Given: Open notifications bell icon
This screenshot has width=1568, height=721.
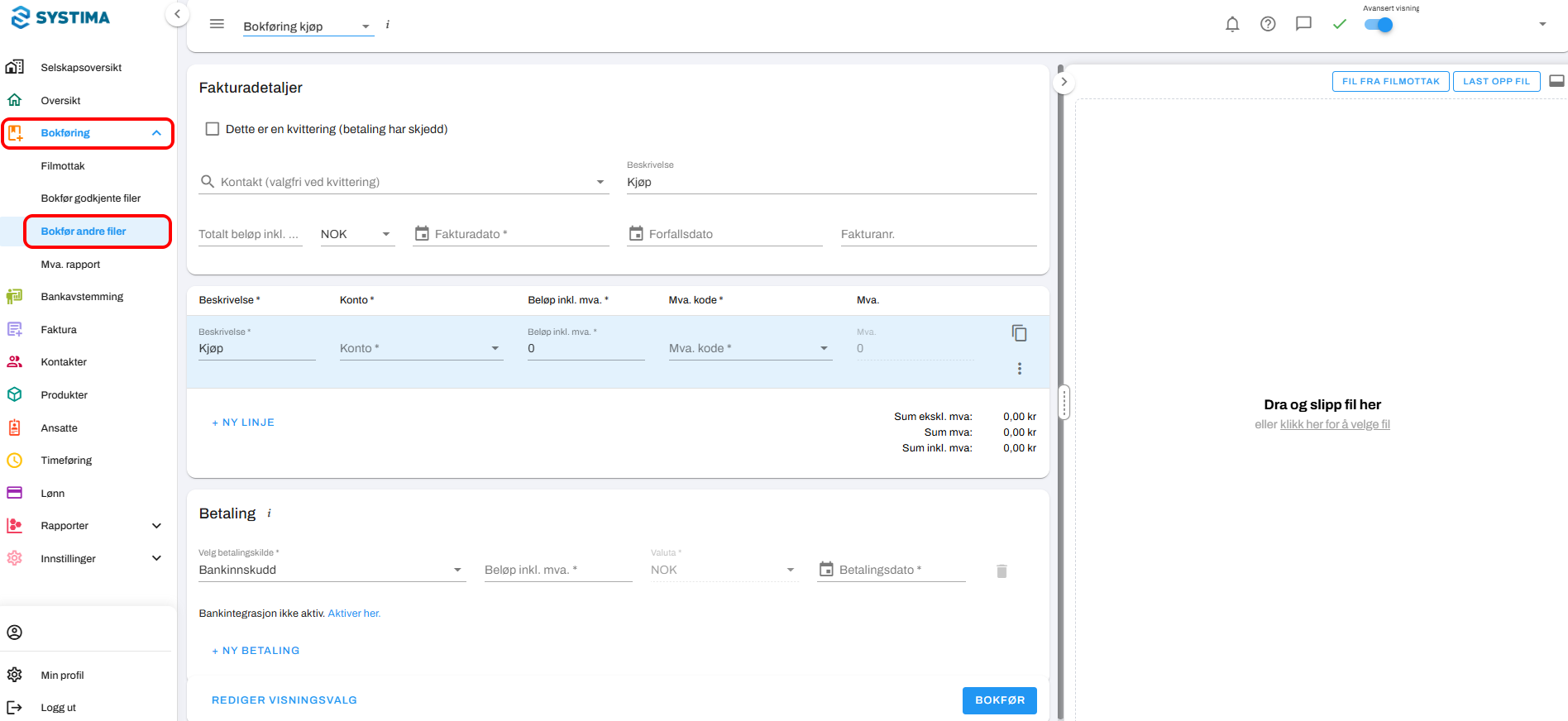Looking at the screenshot, I should 1232,24.
